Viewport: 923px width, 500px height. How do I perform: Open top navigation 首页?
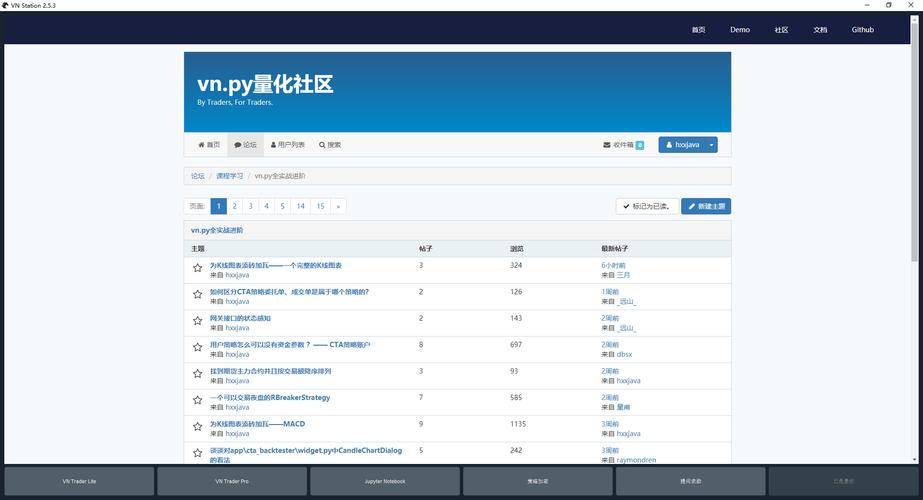coord(698,29)
